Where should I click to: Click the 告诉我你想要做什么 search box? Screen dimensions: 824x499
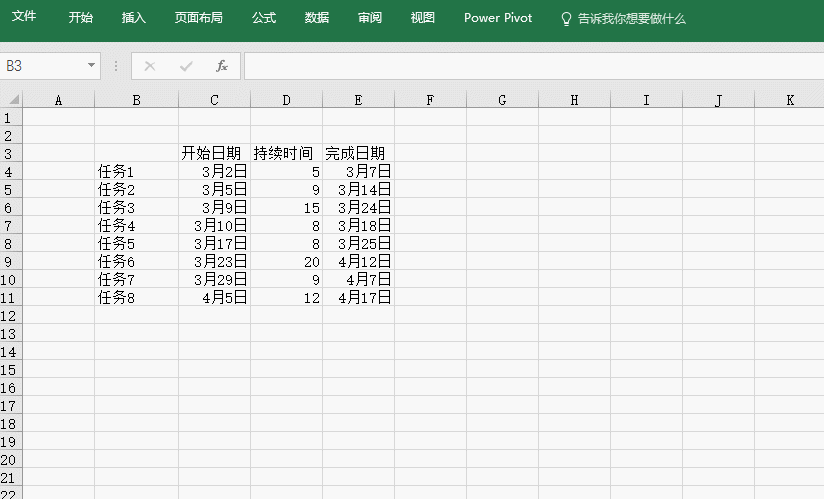(632, 18)
